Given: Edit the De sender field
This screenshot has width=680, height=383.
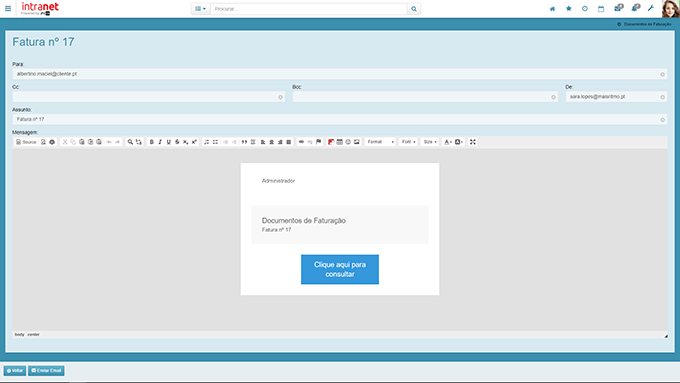Looking at the screenshot, I should pyautogui.click(x=616, y=97).
